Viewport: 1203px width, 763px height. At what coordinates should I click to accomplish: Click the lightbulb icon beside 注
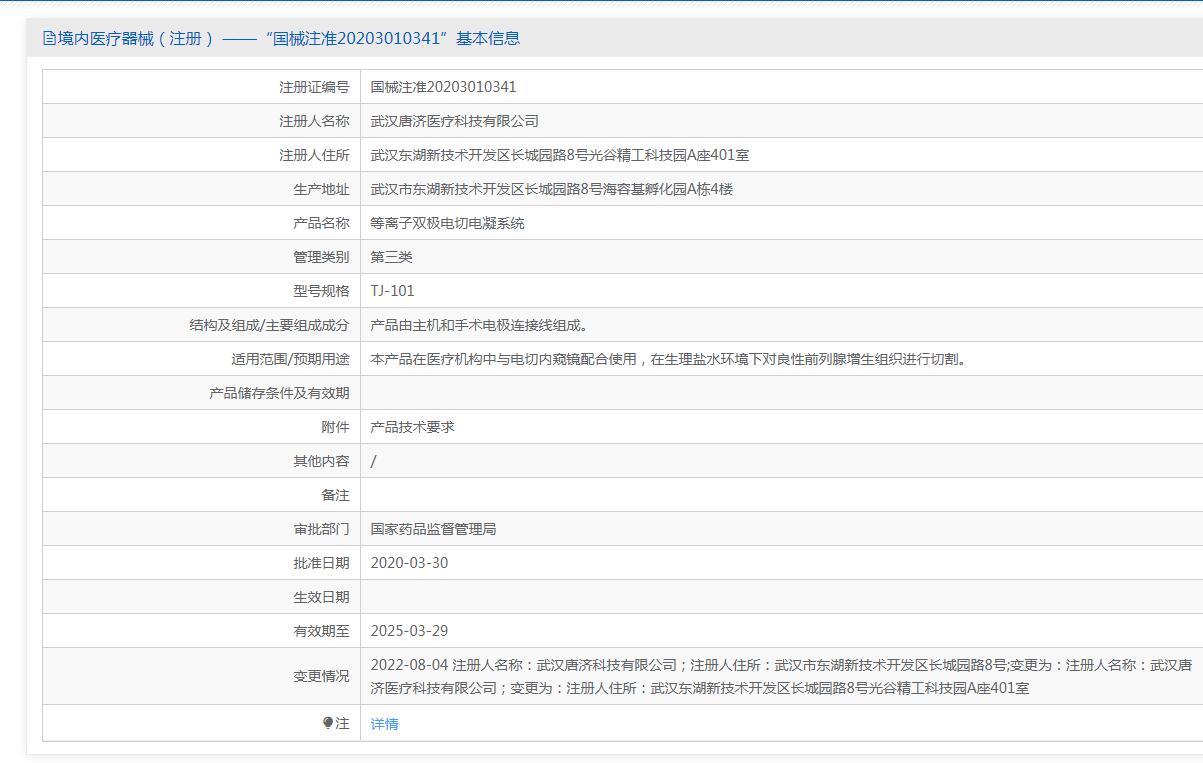(328, 723)
